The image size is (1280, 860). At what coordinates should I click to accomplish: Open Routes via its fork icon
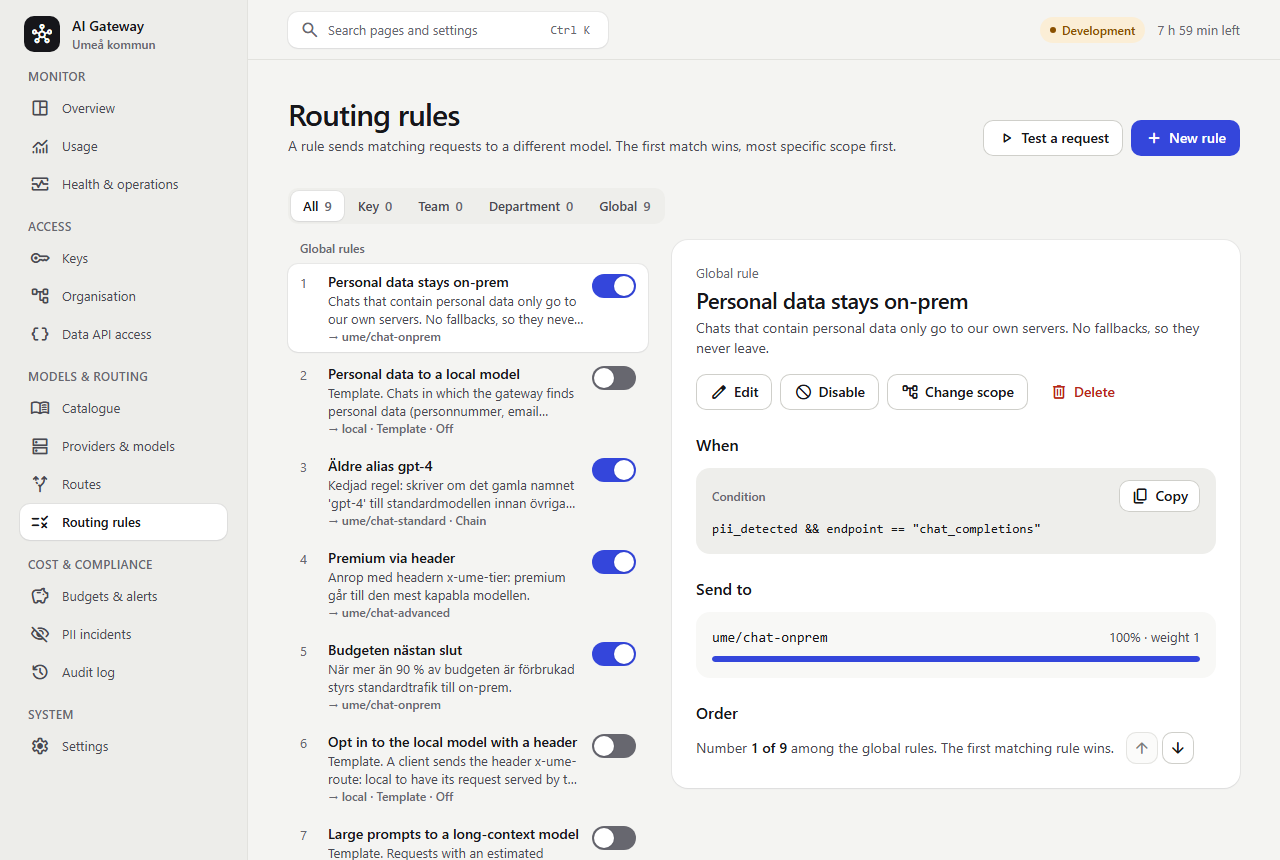[x=40, y=484]
